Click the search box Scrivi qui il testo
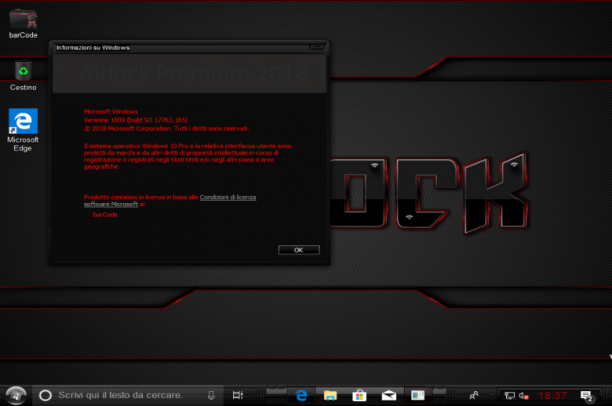 (x=127, y=395)
